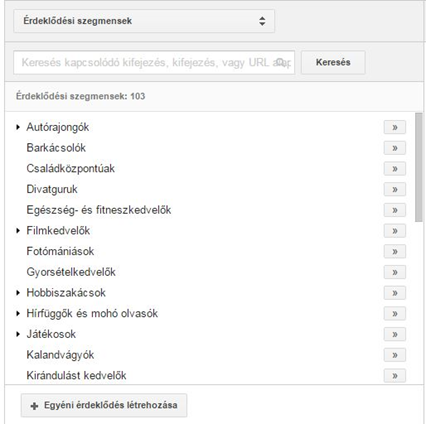Click the magnifier icon in search field
426x424 pixels.
tap(281, 62)
